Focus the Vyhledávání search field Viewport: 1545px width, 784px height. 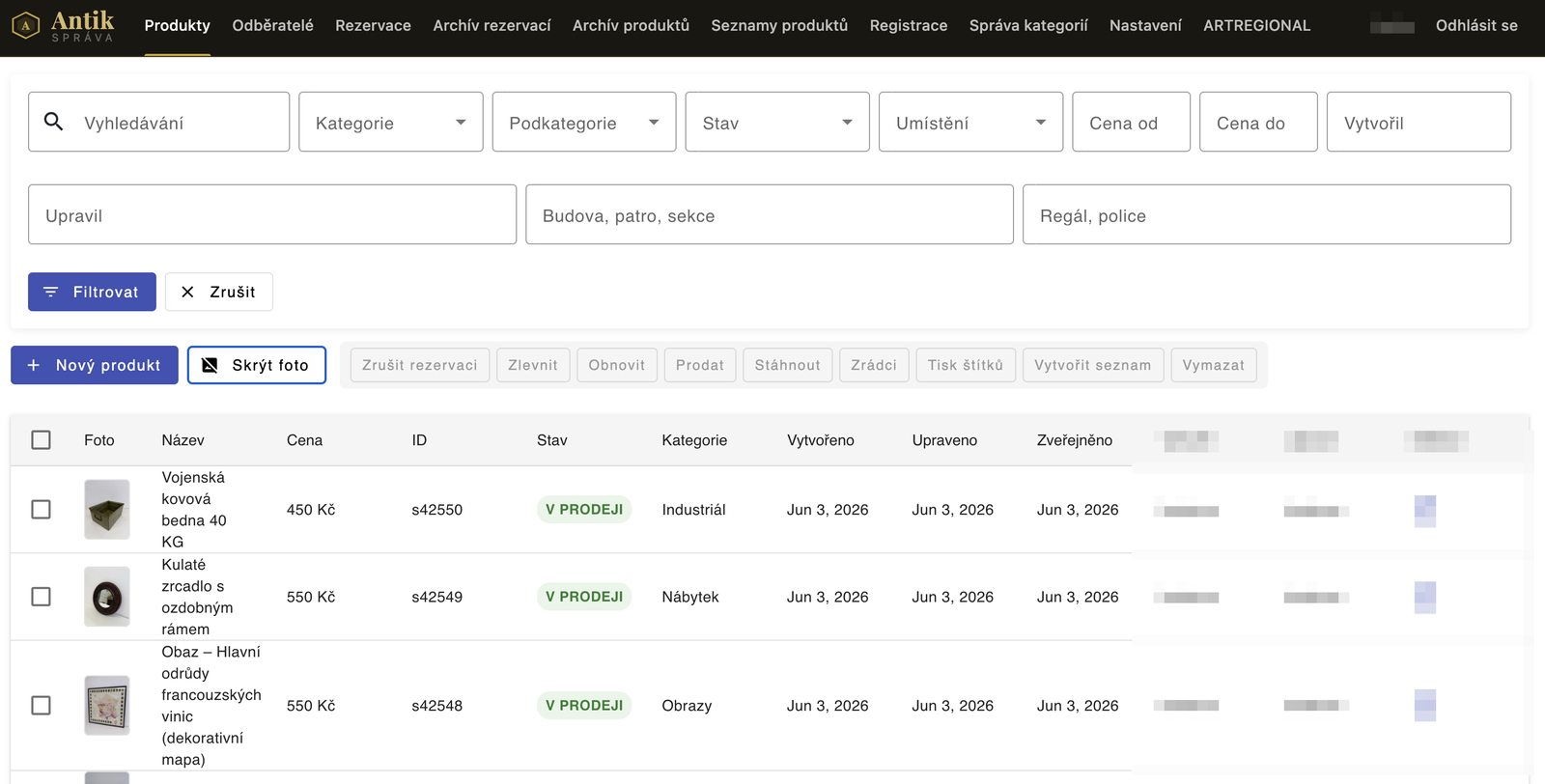[159, 122]
